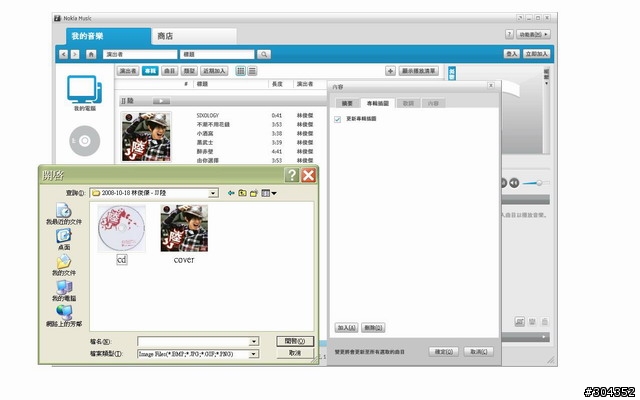640x400 pixels.
Task: Toggle the 更新專輯插圖 checkbox
Action: point(338,119)
